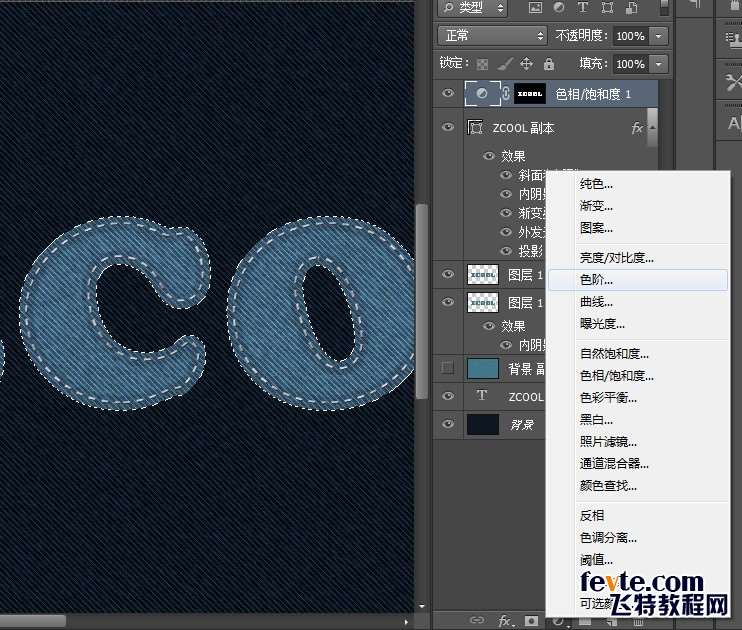Open the blend mode 正常 dropdown

click(x=492, y=35)
